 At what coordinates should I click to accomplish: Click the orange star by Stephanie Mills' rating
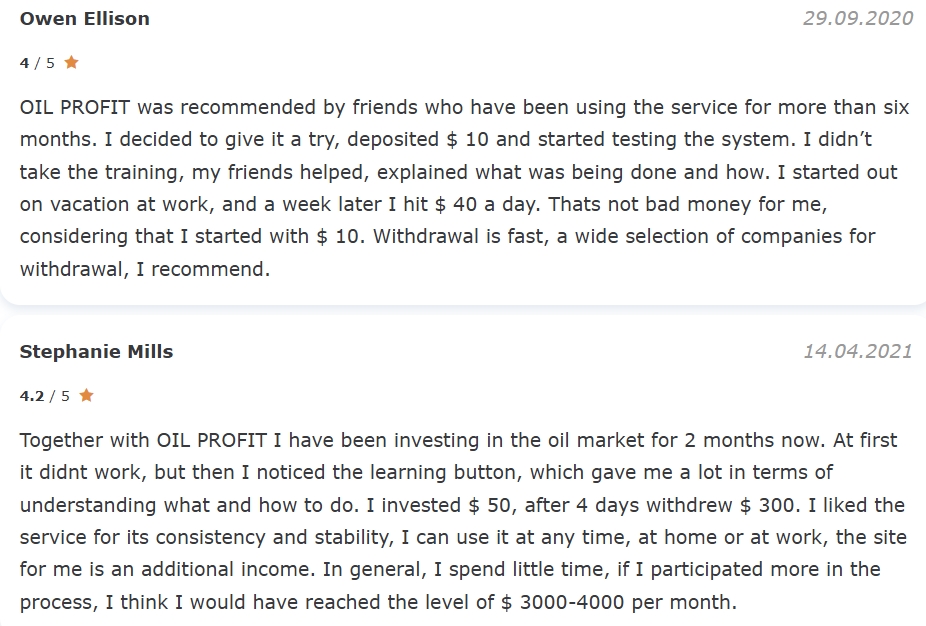86,395
